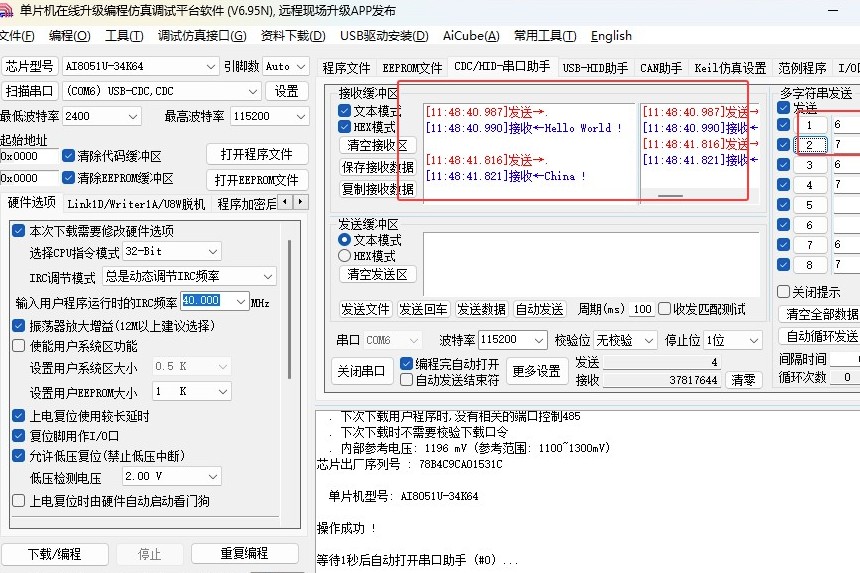The image size is (860, 573).
Task: Enable 自动发送结束符 checkbox
Action: (x=406, y=379)
